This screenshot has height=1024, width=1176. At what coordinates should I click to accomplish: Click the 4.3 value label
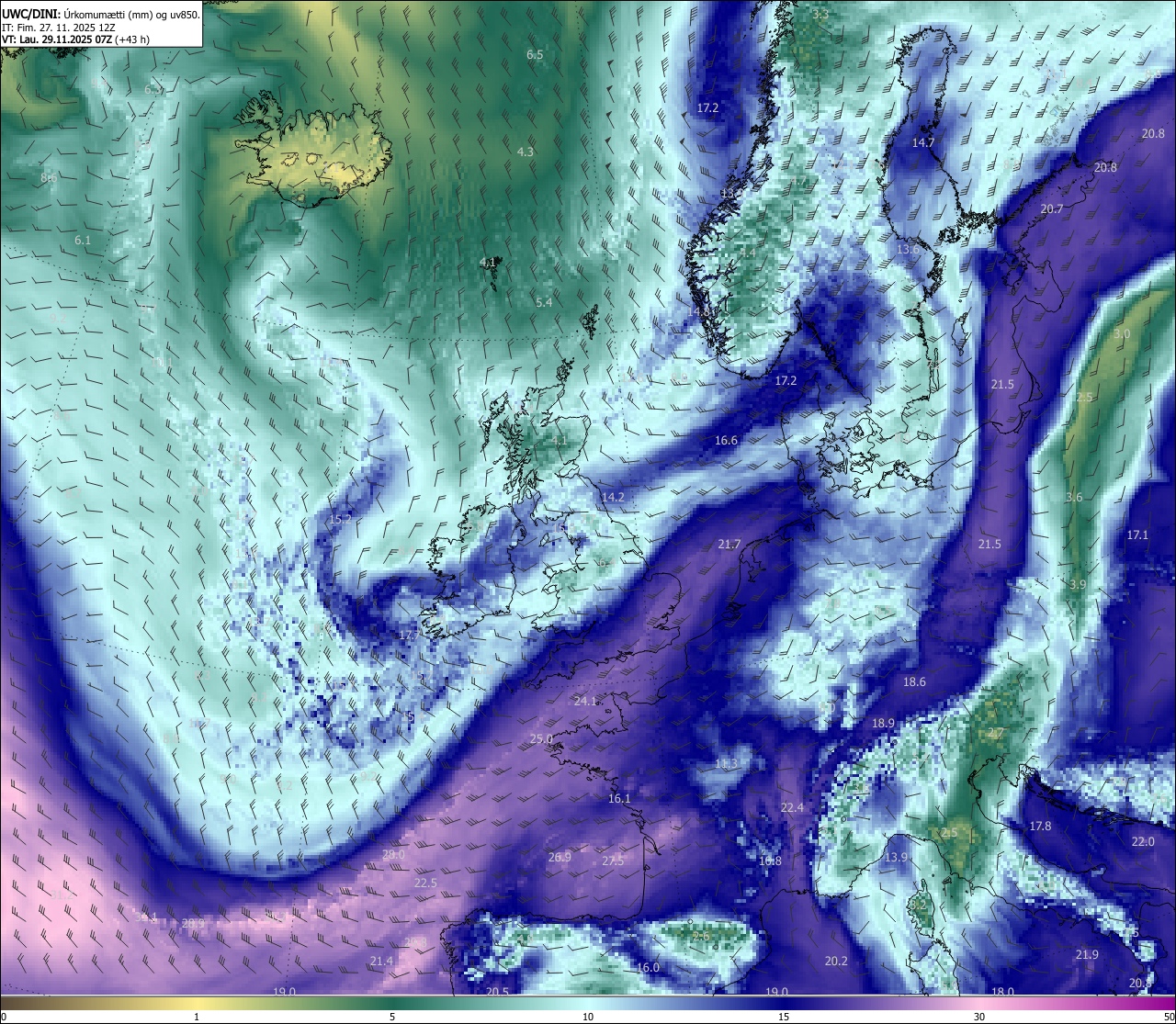525,152
